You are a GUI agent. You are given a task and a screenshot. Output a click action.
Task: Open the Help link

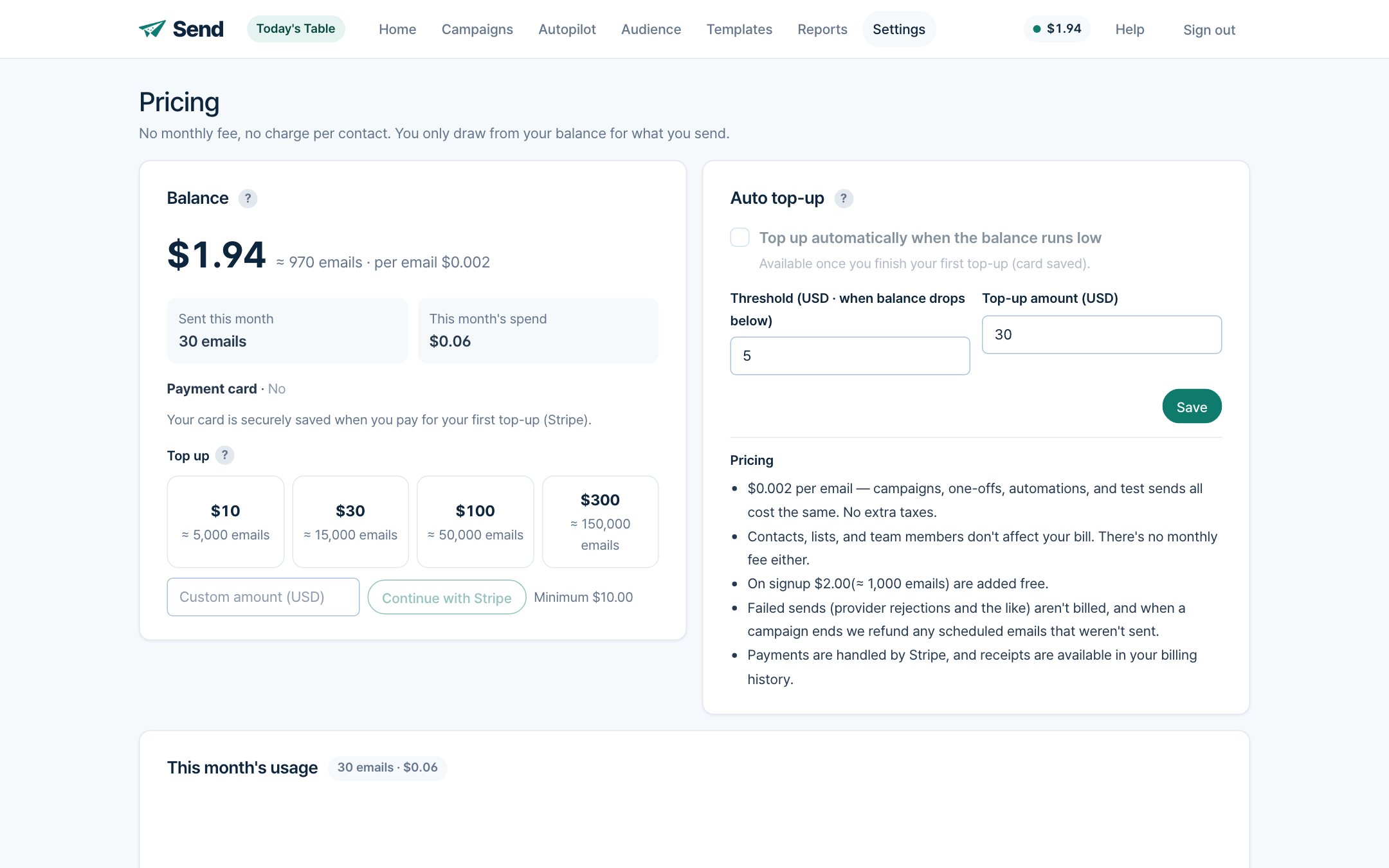(1130, 30)
